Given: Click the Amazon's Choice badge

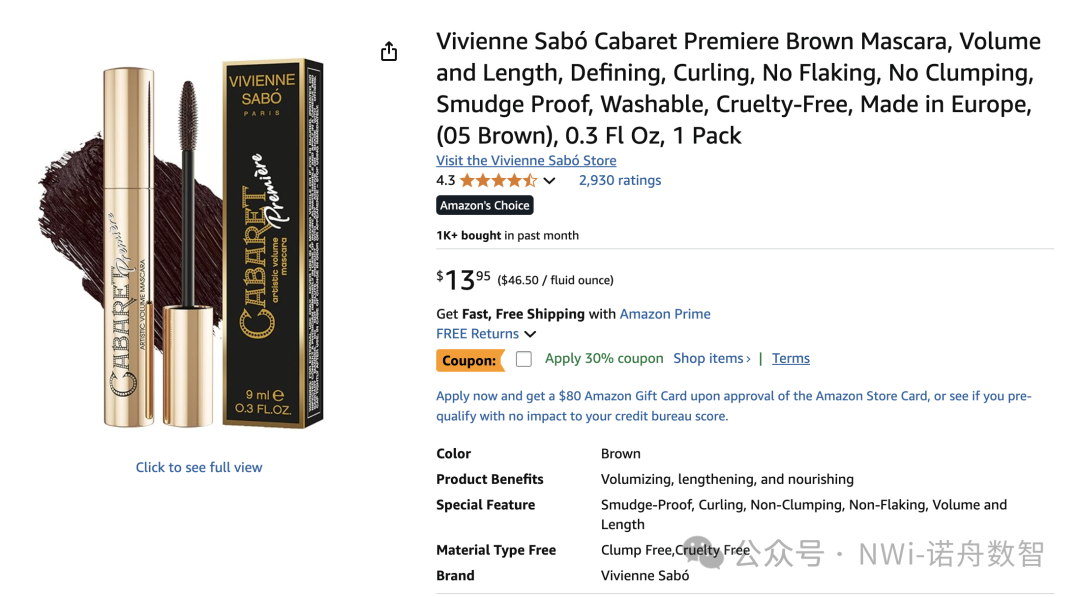Looking at the screenshot, I should pos(485,205).
